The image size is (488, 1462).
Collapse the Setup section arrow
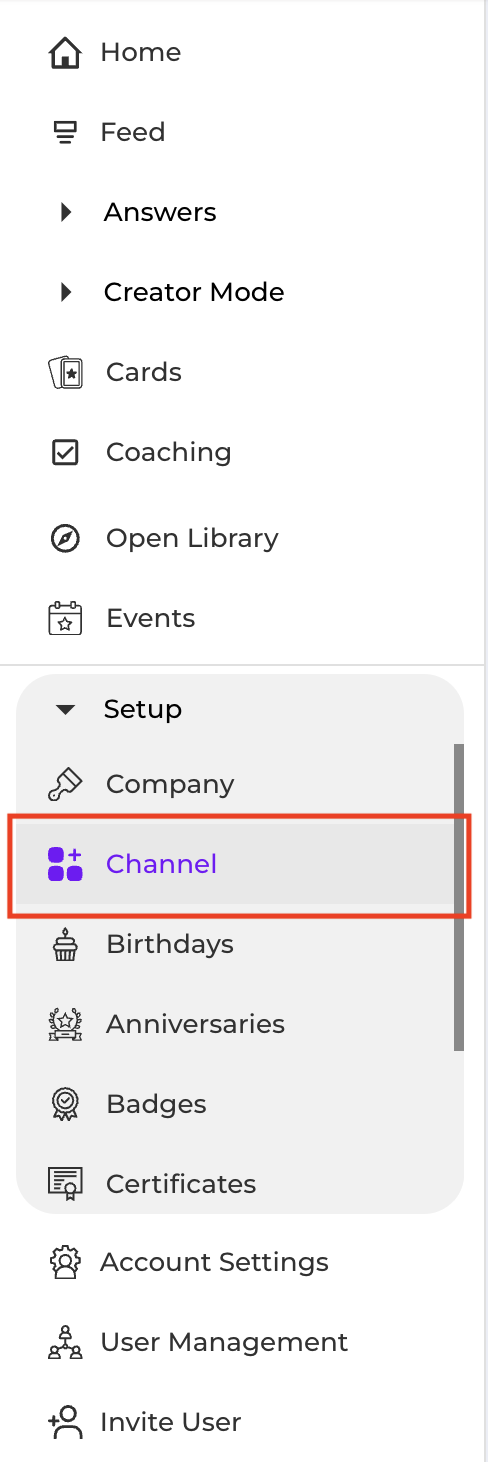(66, 709)
